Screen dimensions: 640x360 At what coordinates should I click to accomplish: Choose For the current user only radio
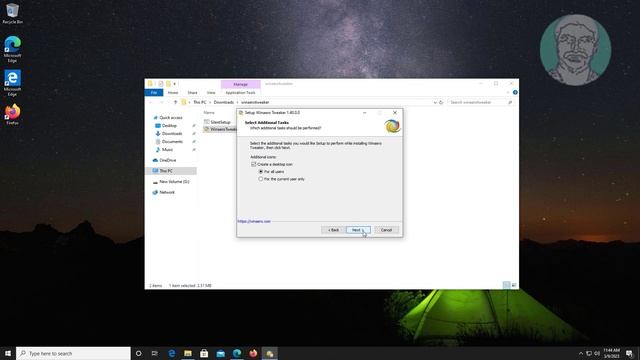(x=261, y=179)
